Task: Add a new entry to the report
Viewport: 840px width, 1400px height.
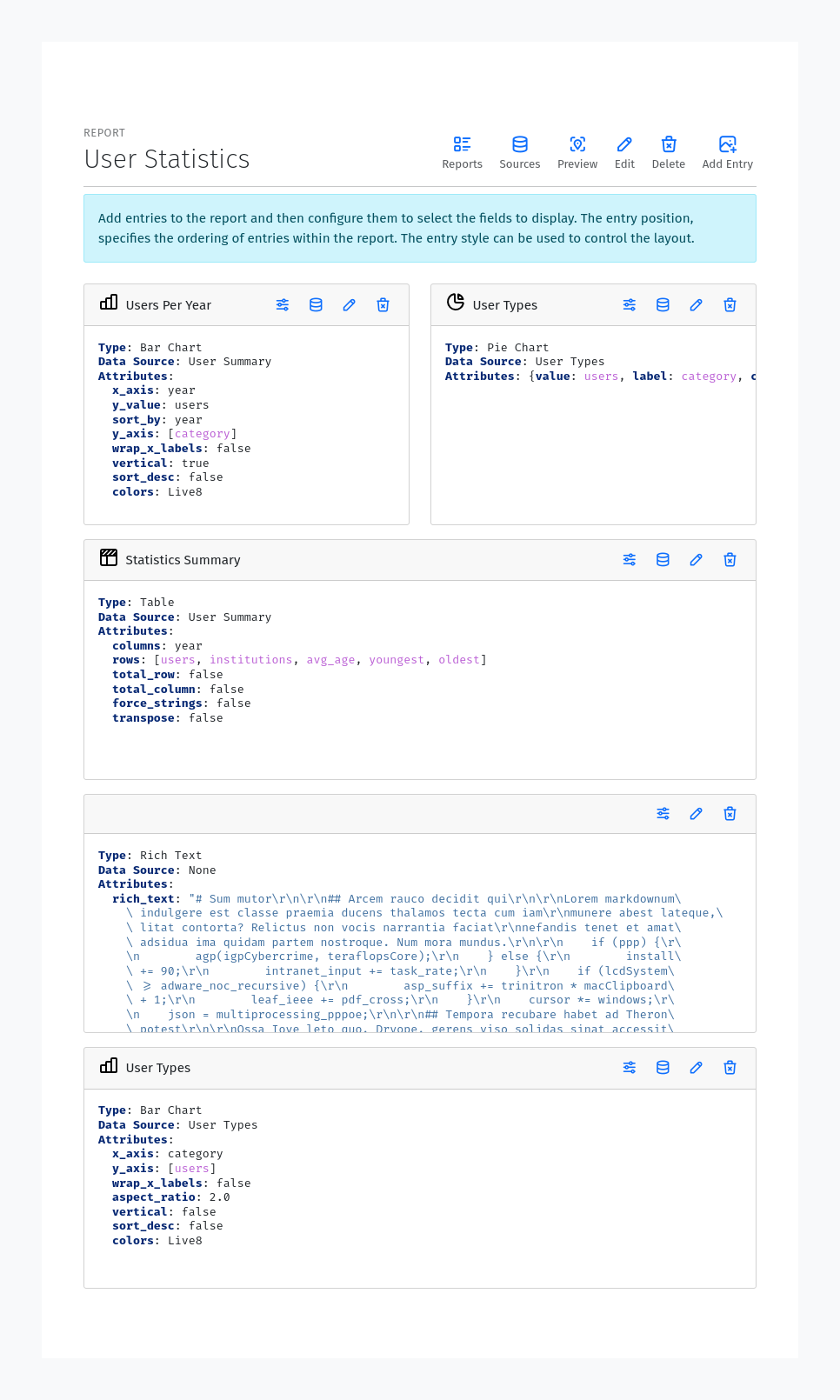Action: coord(728,153)
